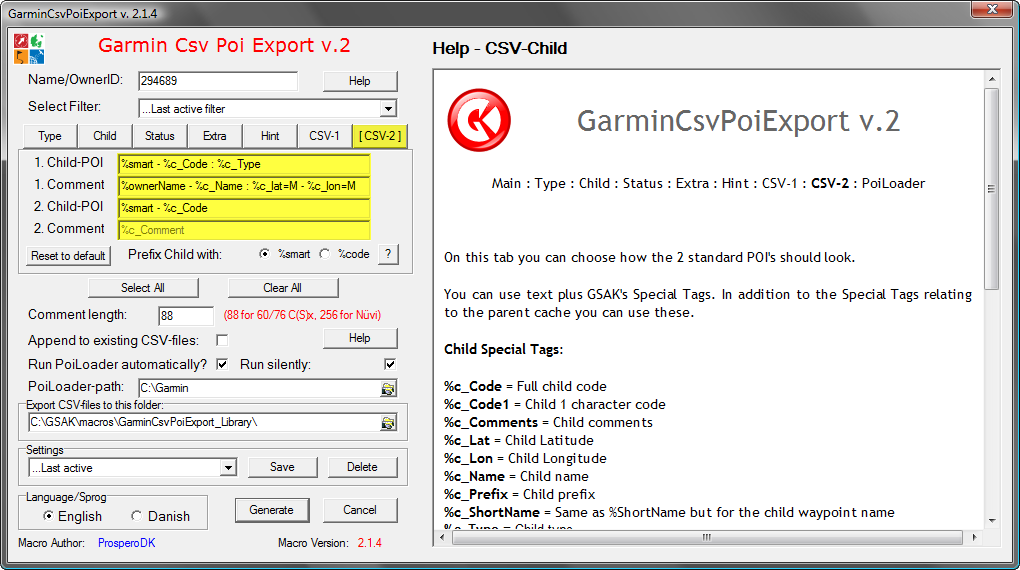This screenshot has height=570, width=1020.
Task: Open the Main link in help navigation
Action: 506,183
